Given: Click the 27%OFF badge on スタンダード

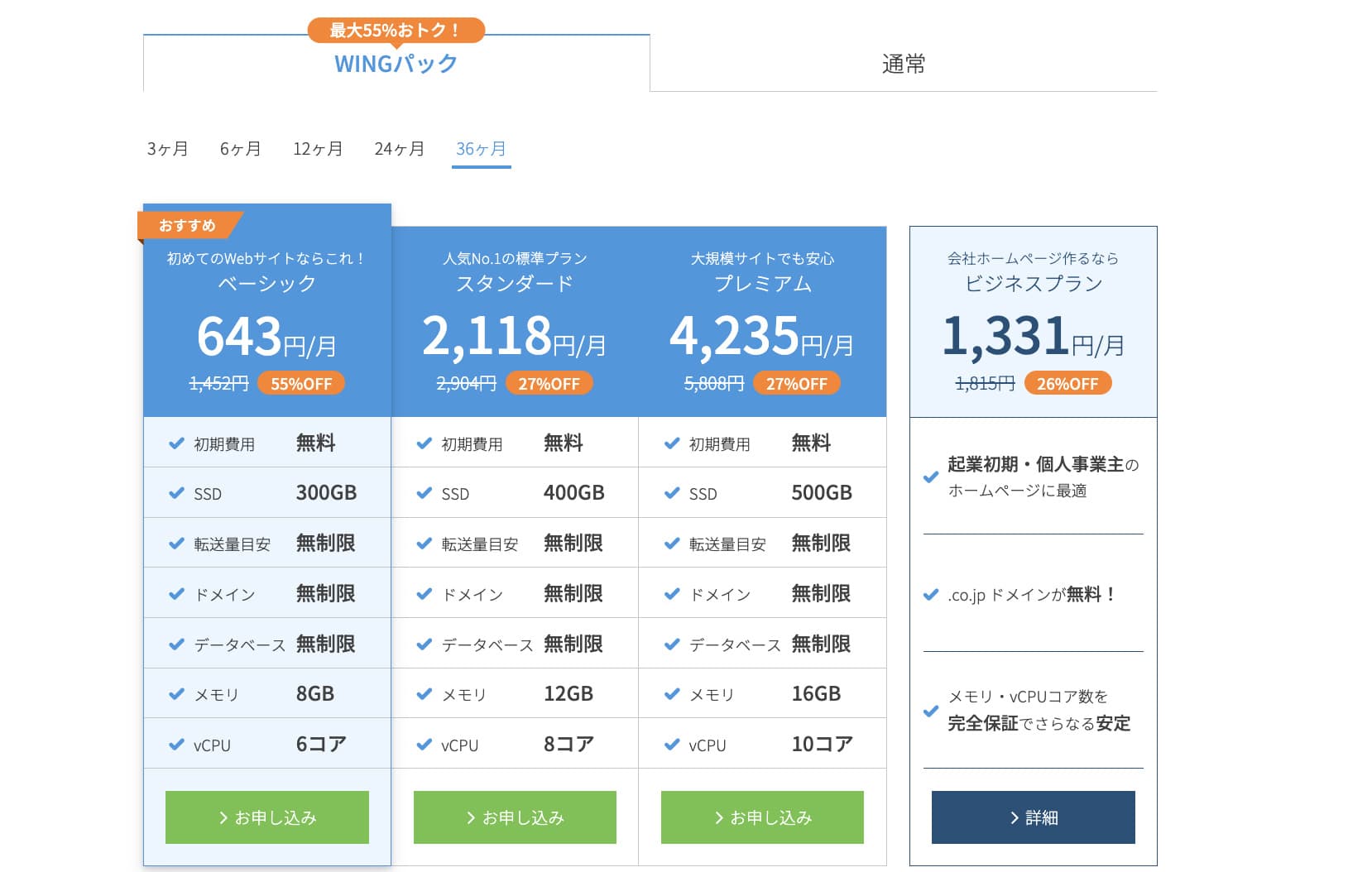Looking at the screenshot, I should (x=549, y=384).
